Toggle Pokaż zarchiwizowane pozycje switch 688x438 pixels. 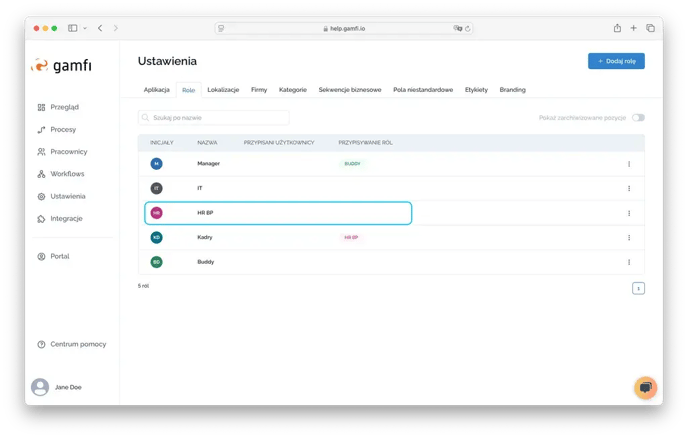638,118
